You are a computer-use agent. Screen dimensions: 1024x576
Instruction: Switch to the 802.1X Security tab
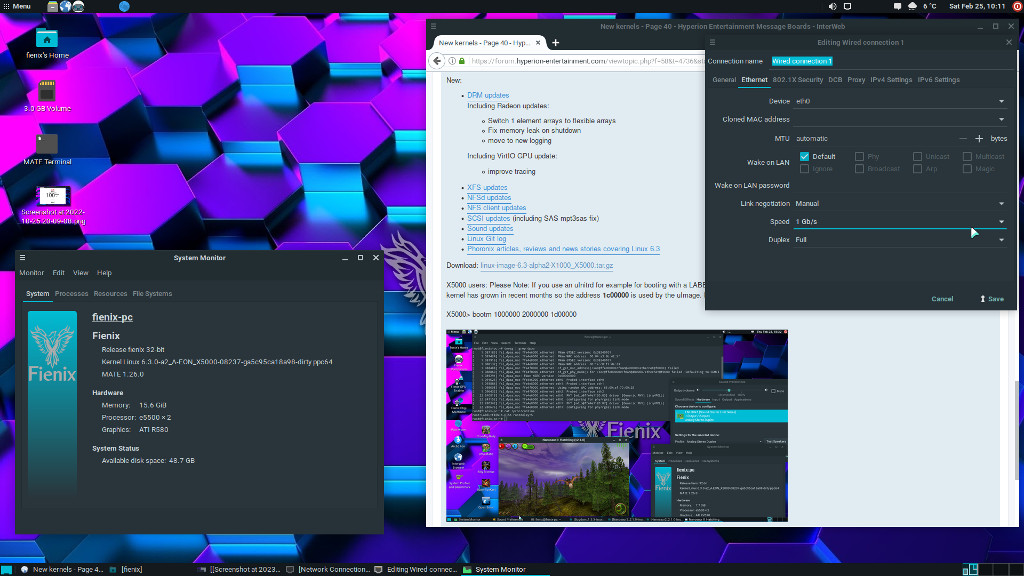[x=797, y=80]
